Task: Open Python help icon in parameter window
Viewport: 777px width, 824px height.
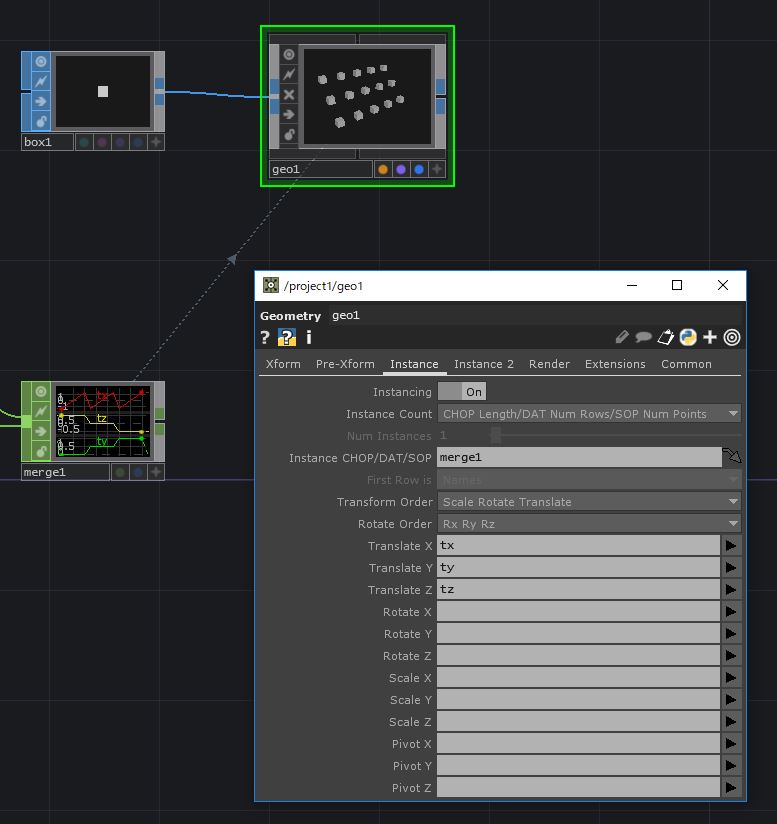Action: [287, 337]
